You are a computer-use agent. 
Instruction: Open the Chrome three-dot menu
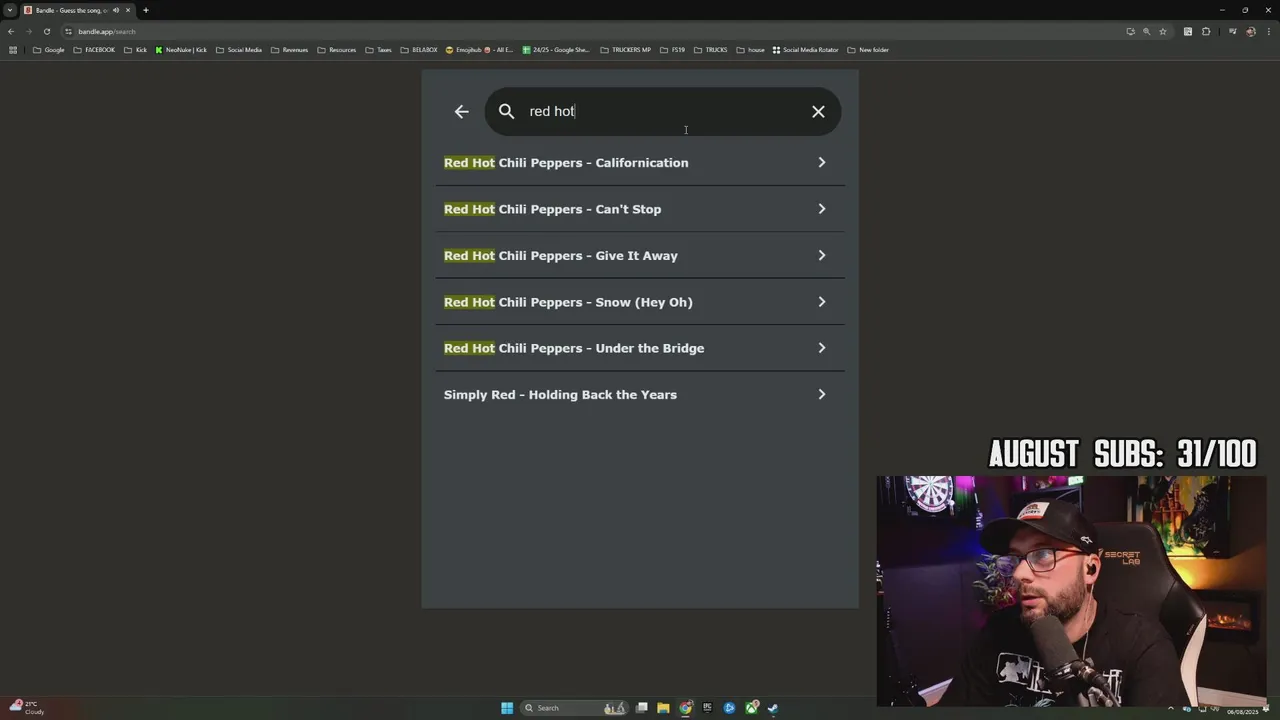[x=1268, y=31]
